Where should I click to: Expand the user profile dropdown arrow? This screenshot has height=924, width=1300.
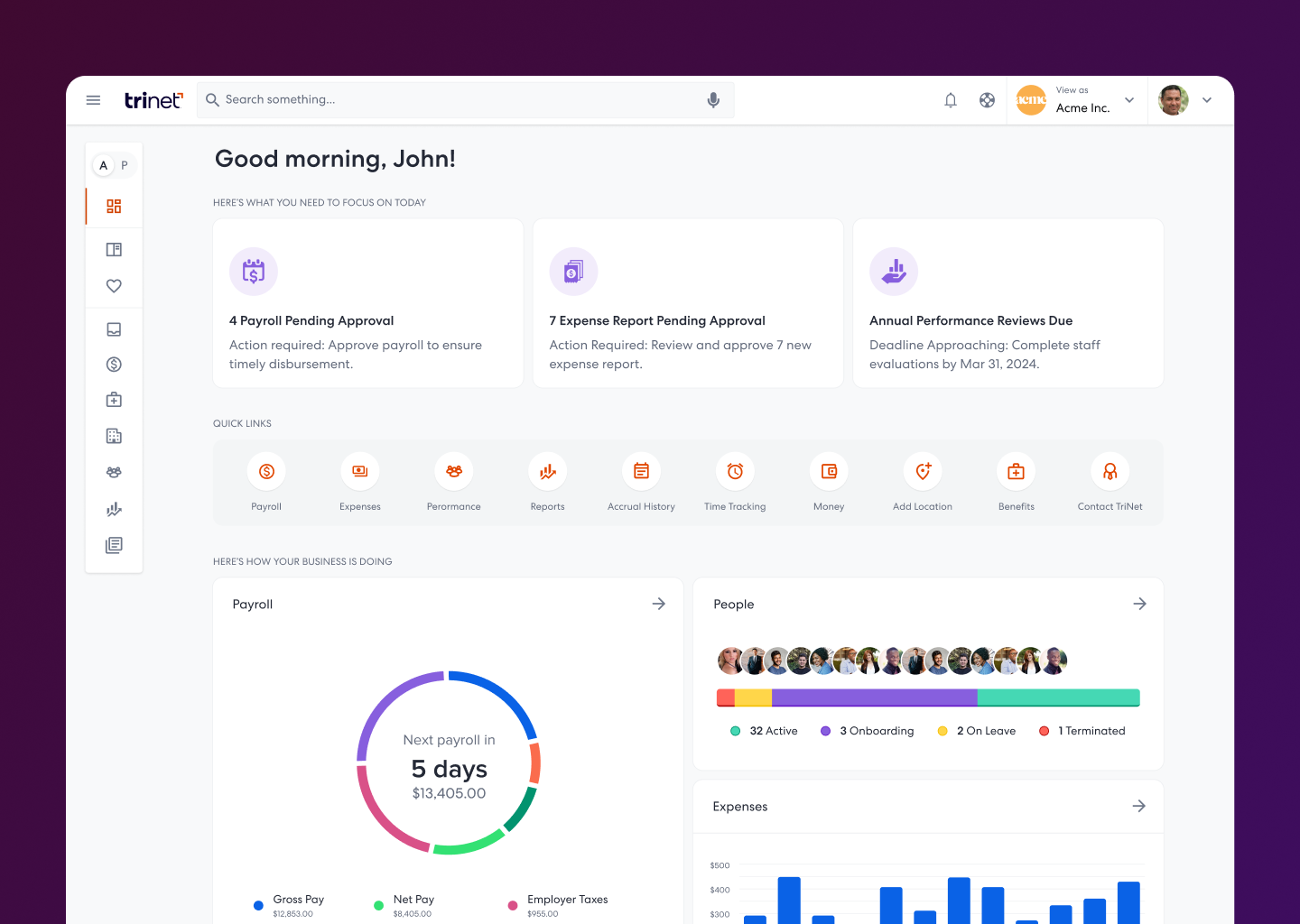click(1207, 100)
